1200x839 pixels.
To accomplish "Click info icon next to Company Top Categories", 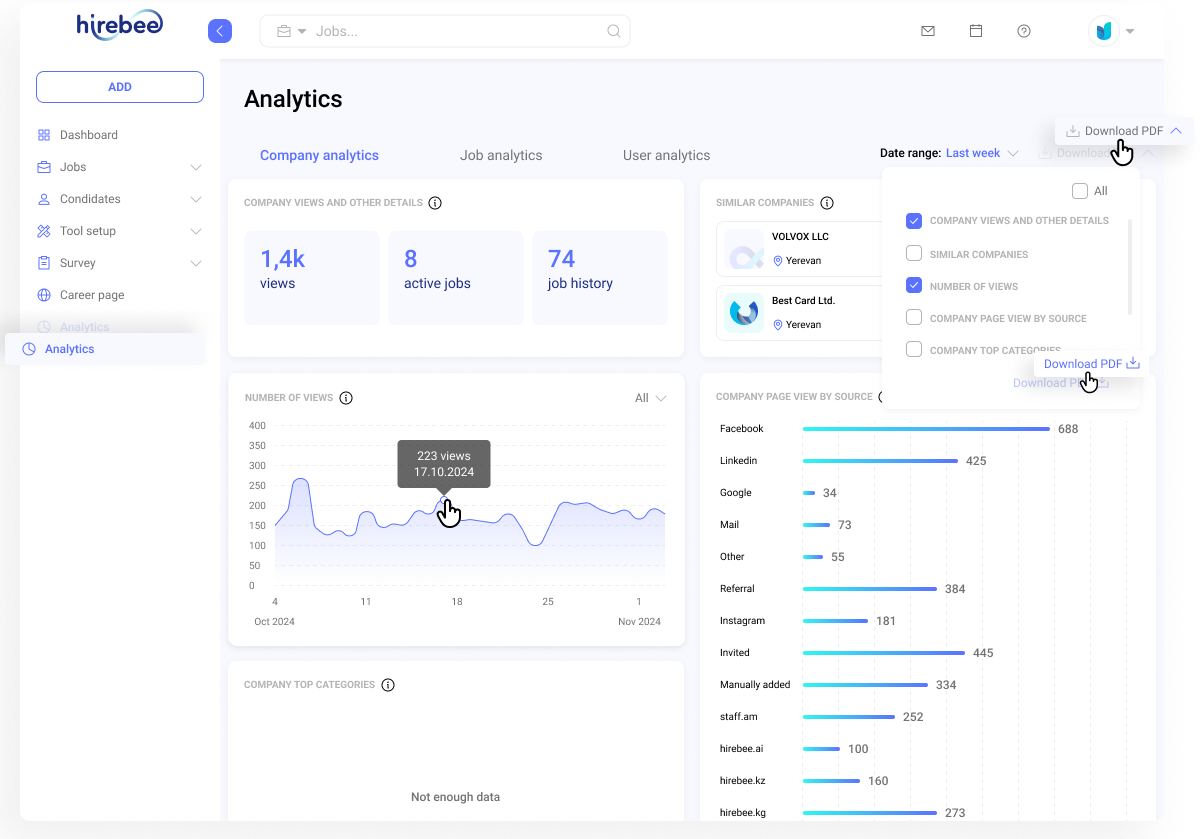I will [388, 685].
